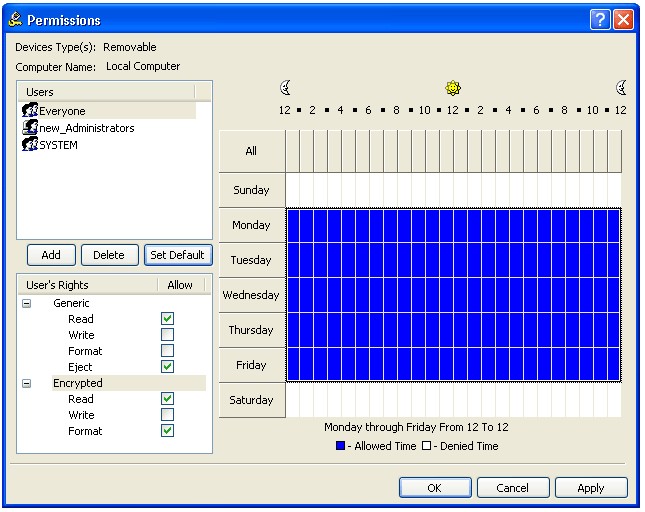Image resolution: width=645 pixels, height=512 pixels.
Task: Click the User's Rights column header
Action: coord(88,285)
